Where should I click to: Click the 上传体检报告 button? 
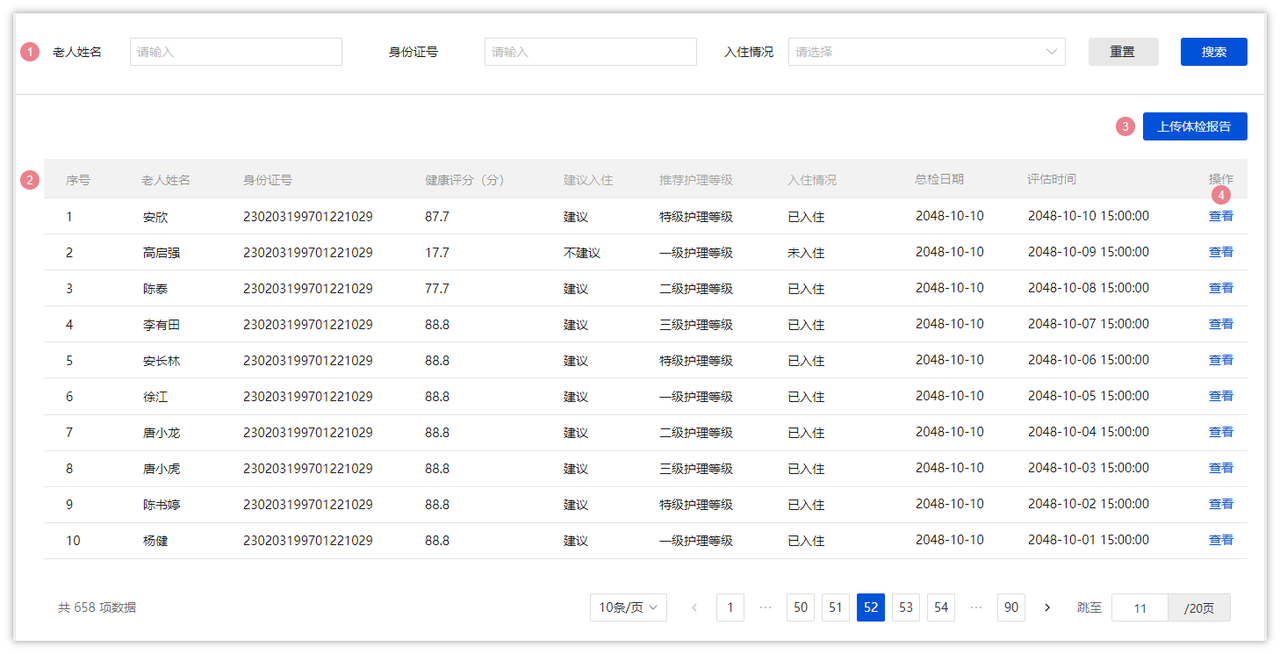pyautogui.click(x=1195, y=126)
